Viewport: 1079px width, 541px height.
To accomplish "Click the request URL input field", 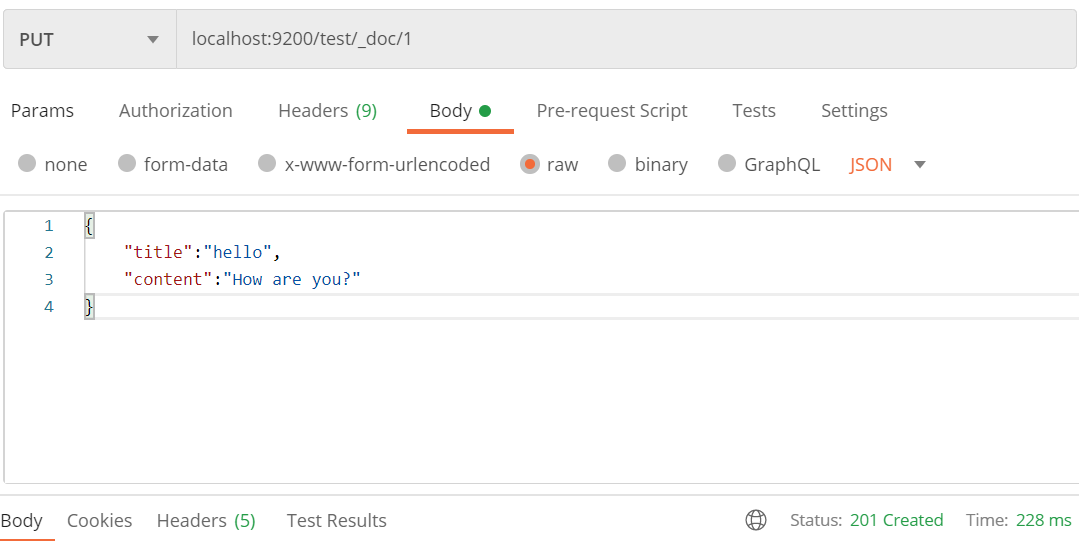I will coord(620,40).
